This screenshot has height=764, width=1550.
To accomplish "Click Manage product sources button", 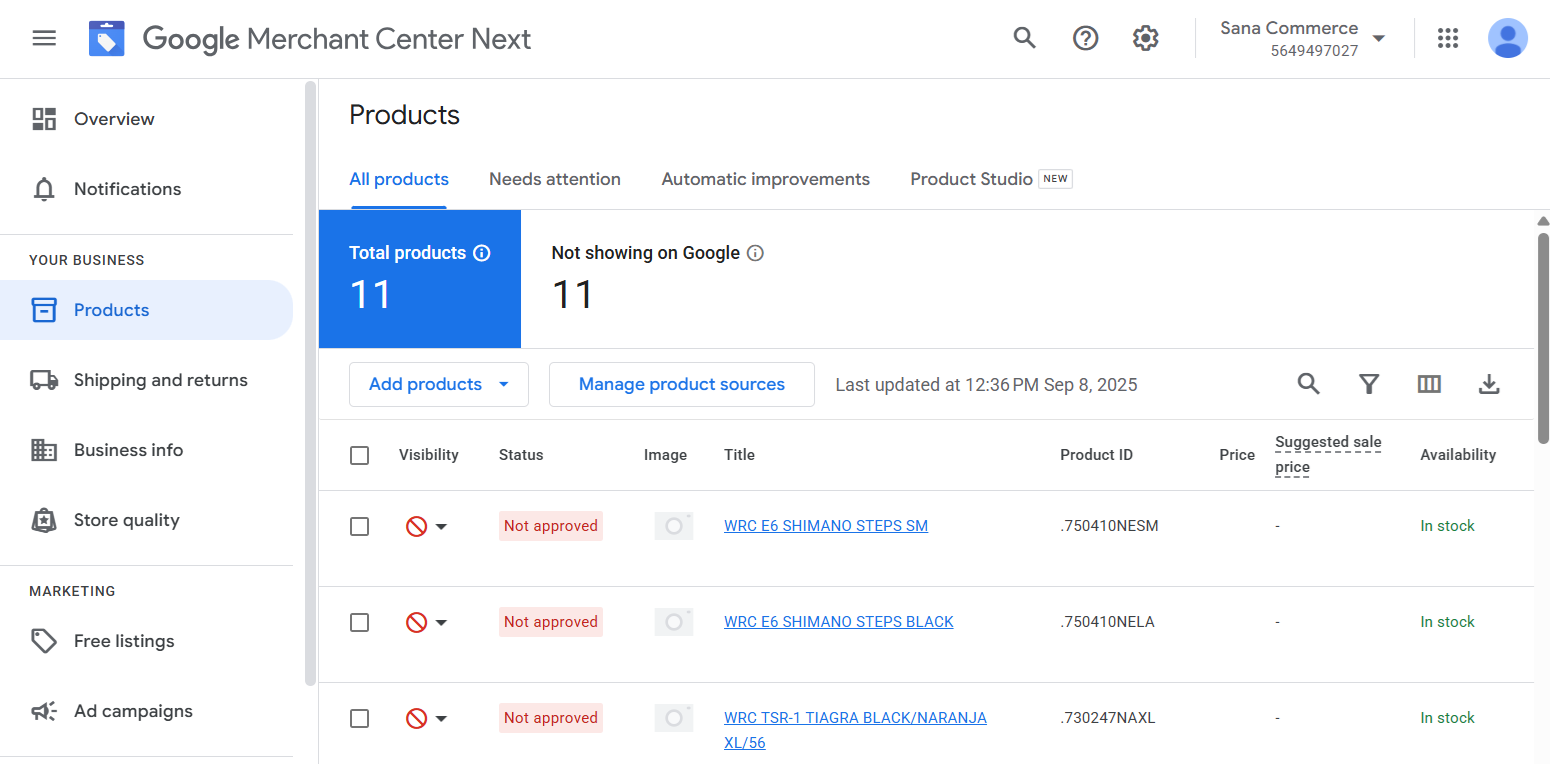I will 682,384.
